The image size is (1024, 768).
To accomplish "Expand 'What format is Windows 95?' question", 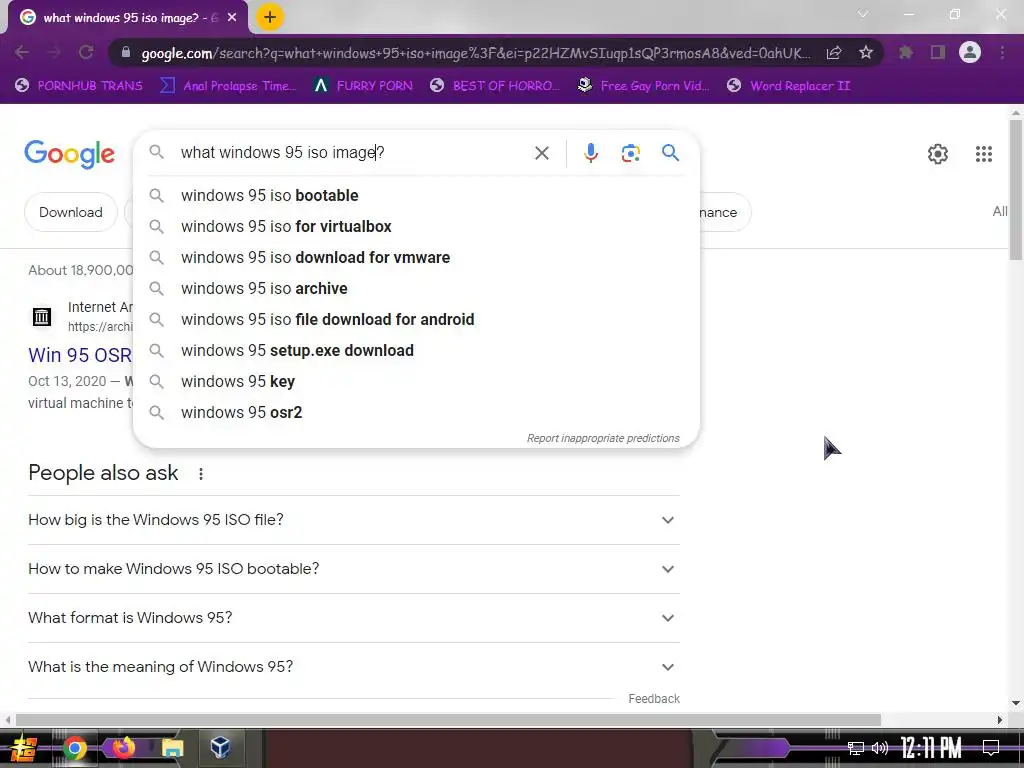I will click(354, 618).
